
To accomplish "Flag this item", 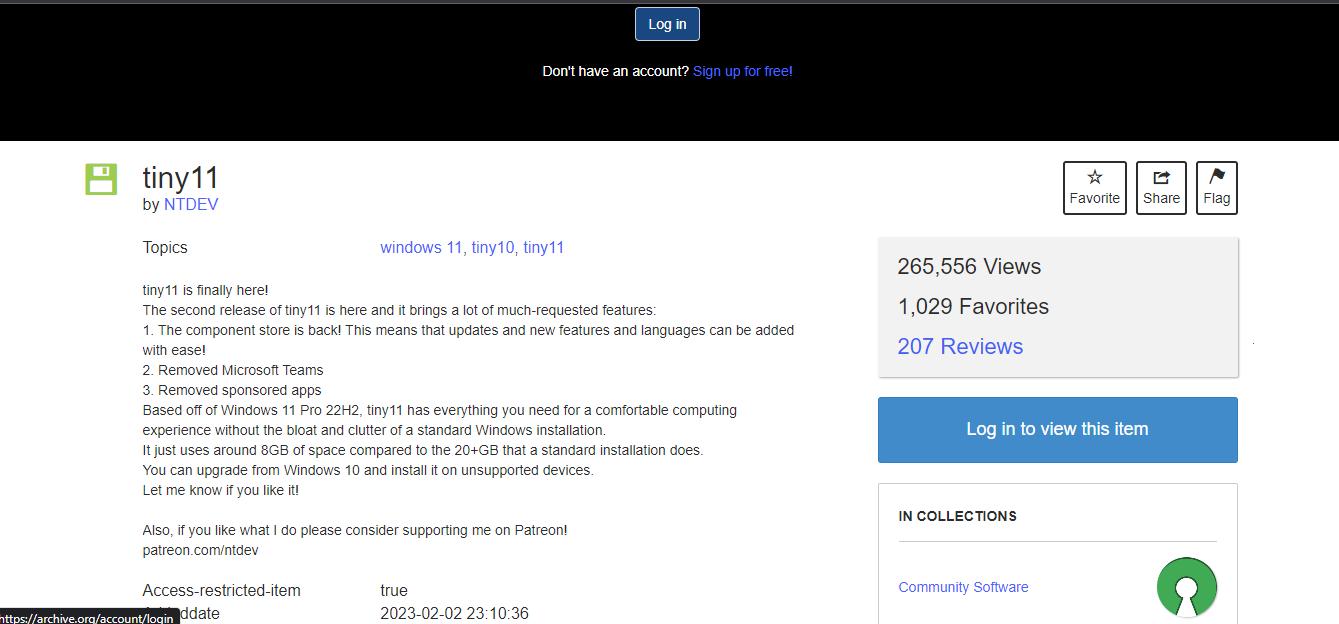I will click(x=1216, y=188).
